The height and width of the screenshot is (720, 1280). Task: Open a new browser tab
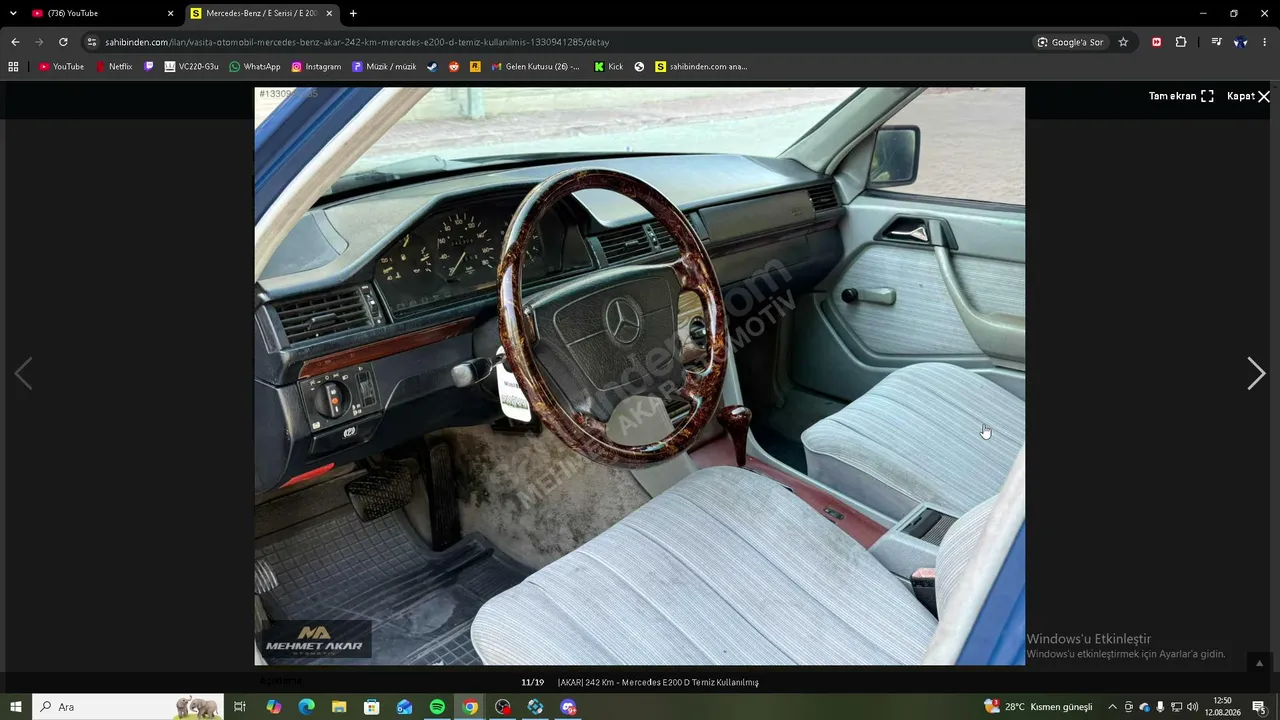pos(353,13)
